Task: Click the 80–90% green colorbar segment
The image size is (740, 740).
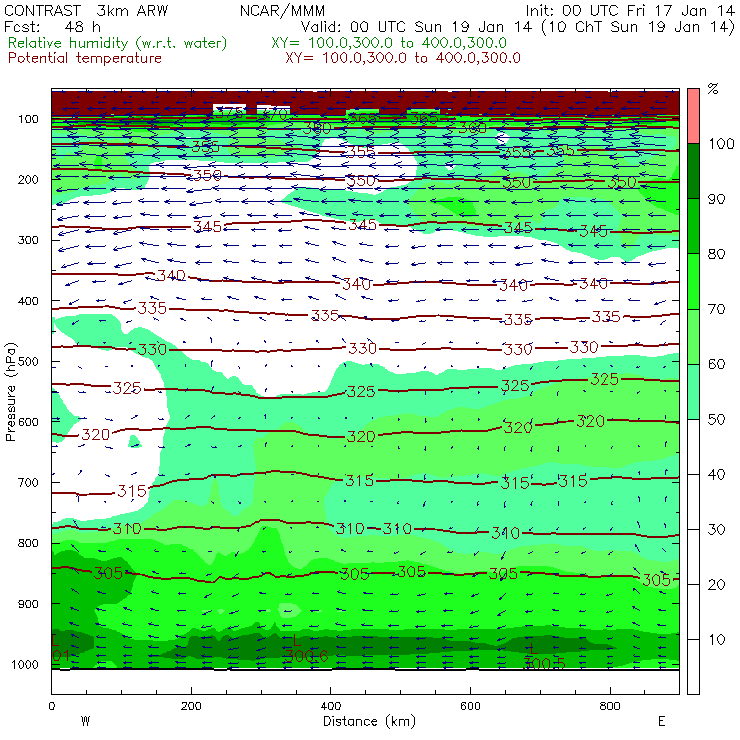Action: coord(693,226)
